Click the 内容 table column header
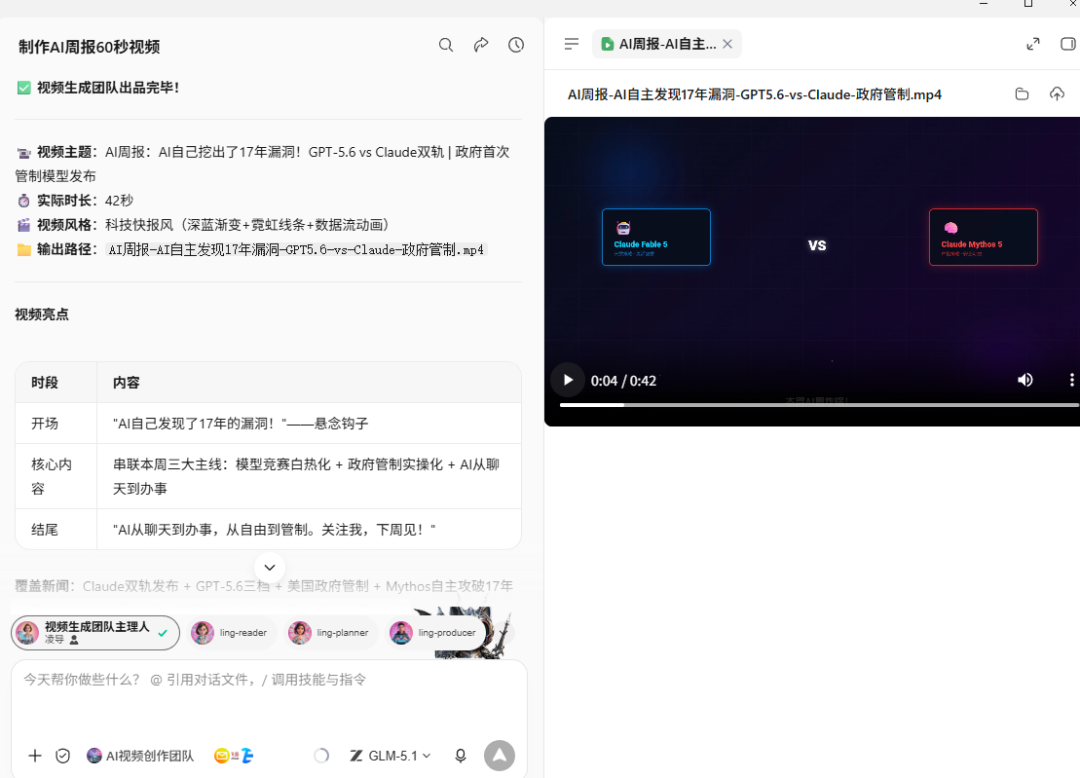This screenshot has height=778, width=1080. 127,382
